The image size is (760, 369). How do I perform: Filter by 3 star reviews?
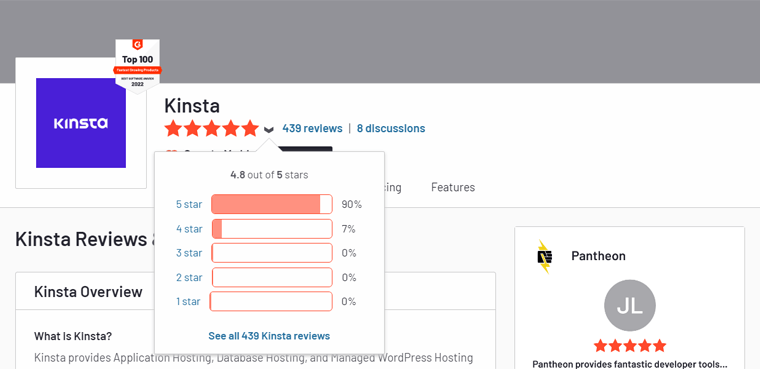[189, 253]
